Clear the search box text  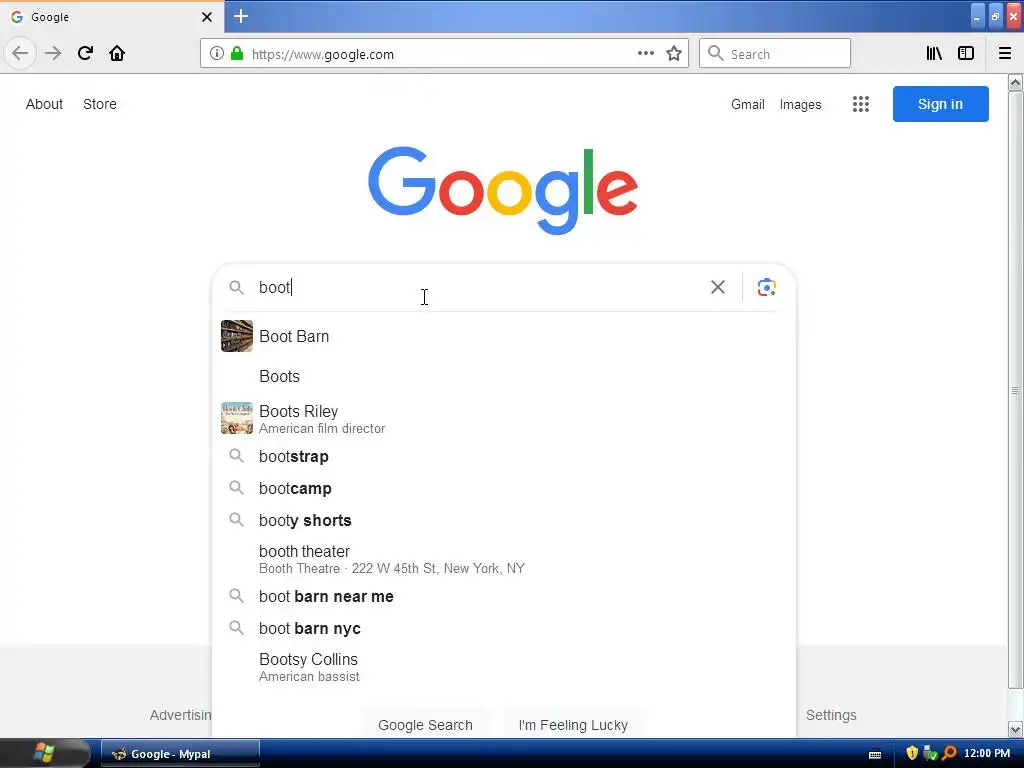718,287
